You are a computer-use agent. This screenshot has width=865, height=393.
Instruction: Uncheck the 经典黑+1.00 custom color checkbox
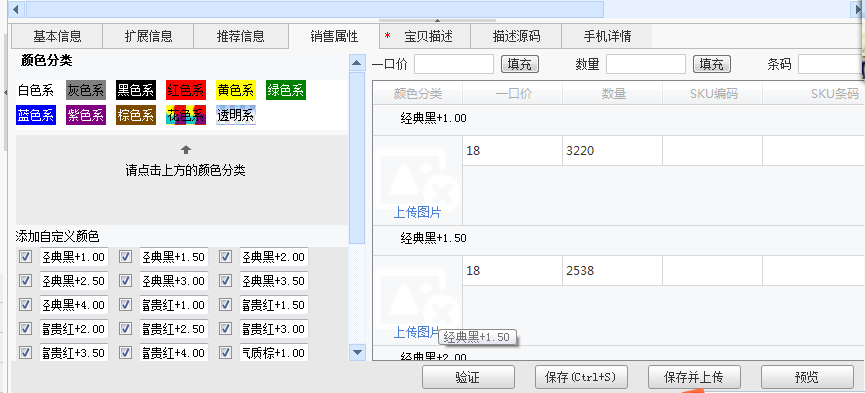(x=25, y=256)
